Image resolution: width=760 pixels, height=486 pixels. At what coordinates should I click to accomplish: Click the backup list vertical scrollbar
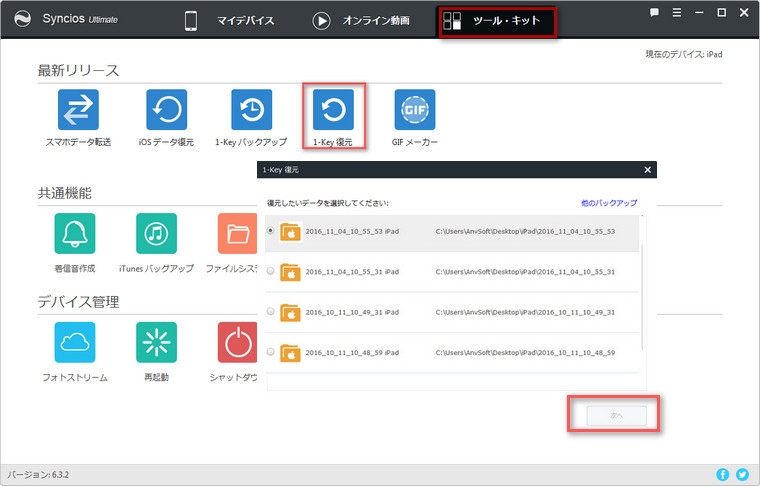pos(642,297)
